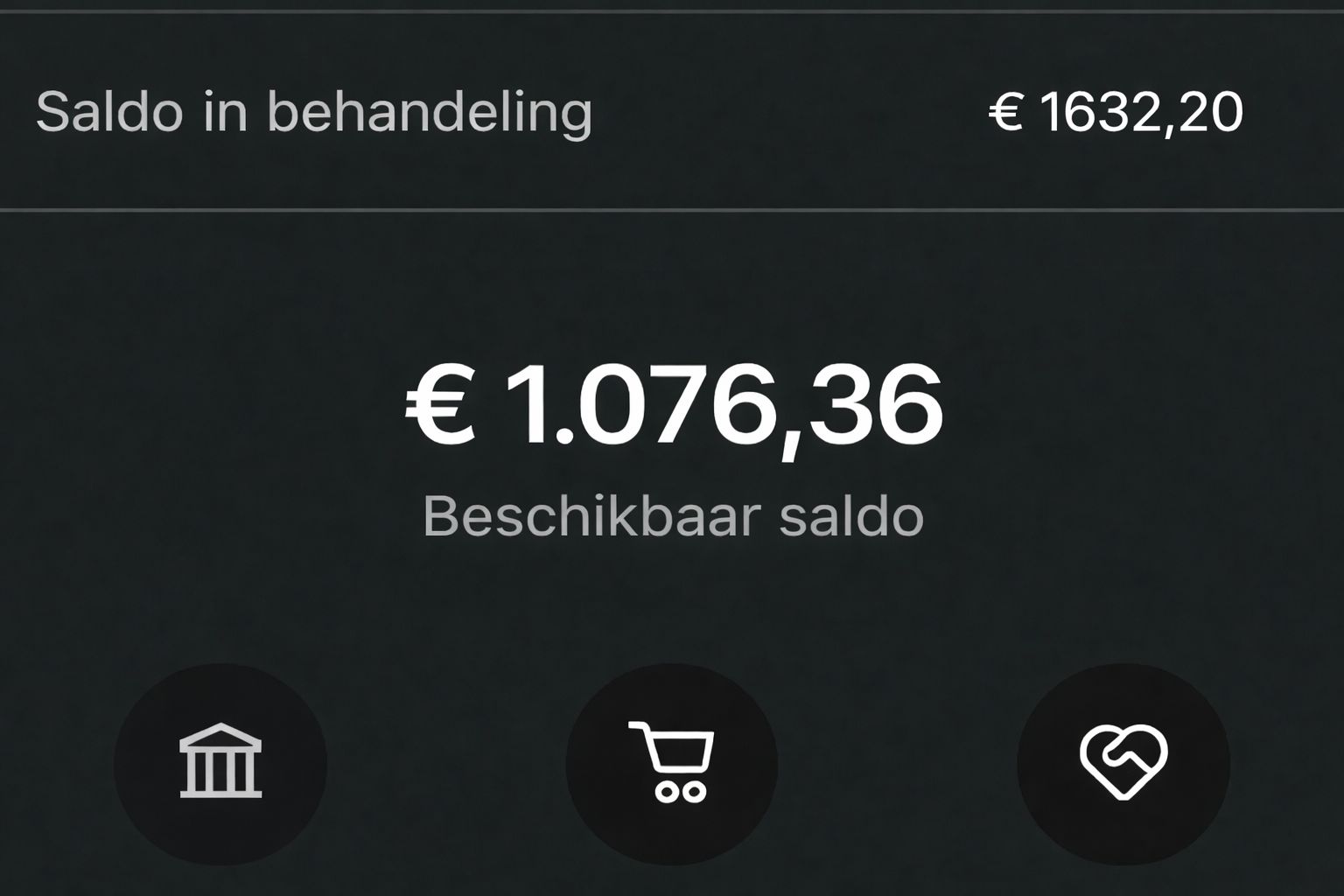Click the word behandeling in the top row
The image size is (1344, 896).
tap(429, 112)
